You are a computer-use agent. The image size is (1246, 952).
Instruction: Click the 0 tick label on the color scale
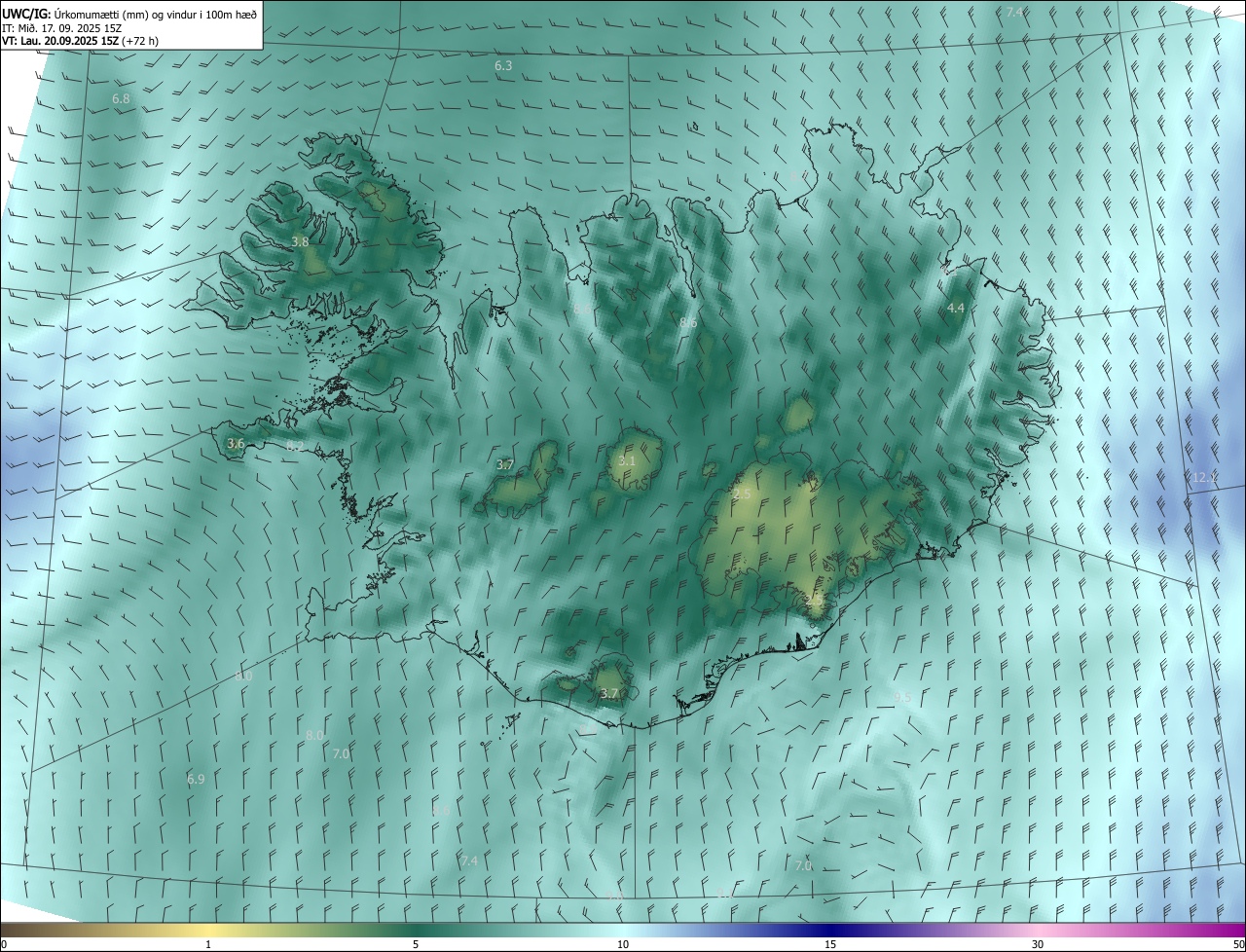click(3, 944)
